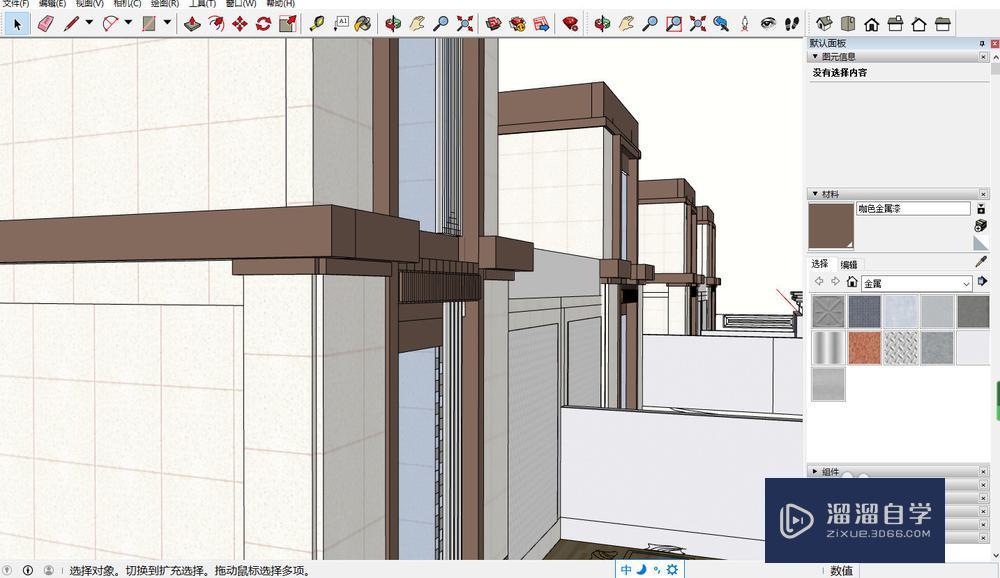Activate the Rotate tool

[263, 24]
